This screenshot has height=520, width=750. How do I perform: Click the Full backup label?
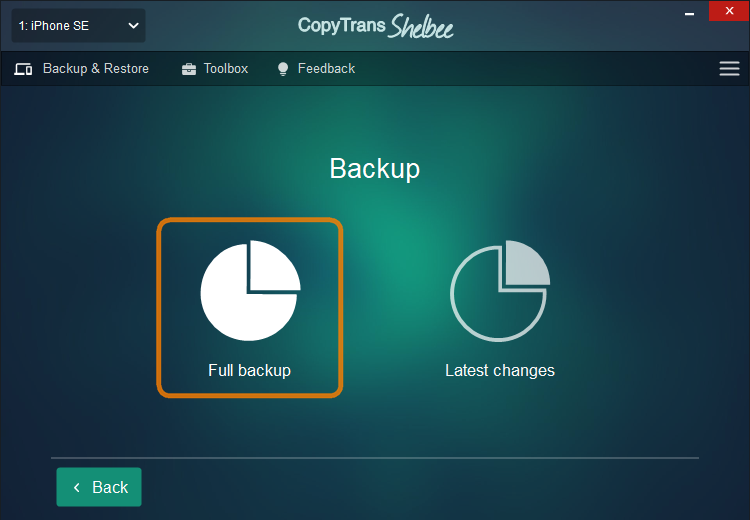point(250,370)
